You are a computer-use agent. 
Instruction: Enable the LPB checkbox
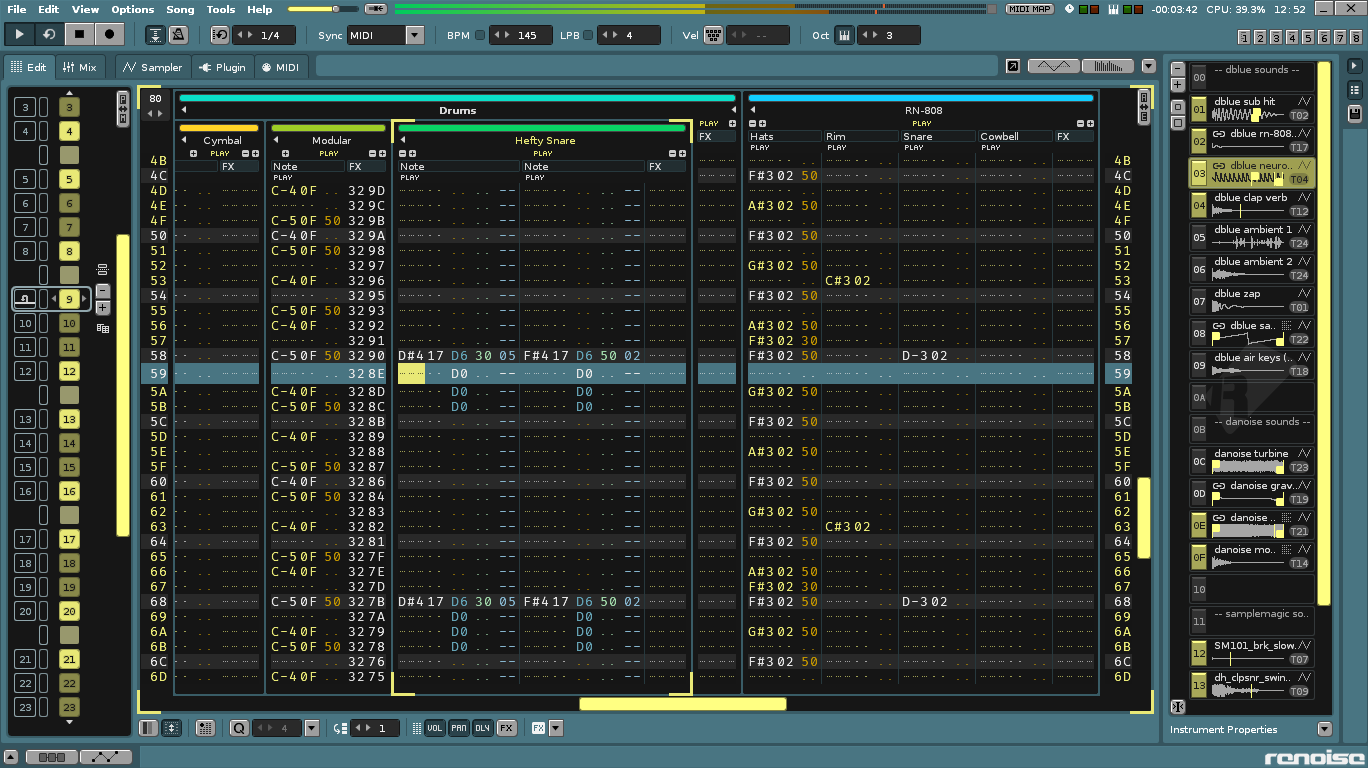coord(588,35)
